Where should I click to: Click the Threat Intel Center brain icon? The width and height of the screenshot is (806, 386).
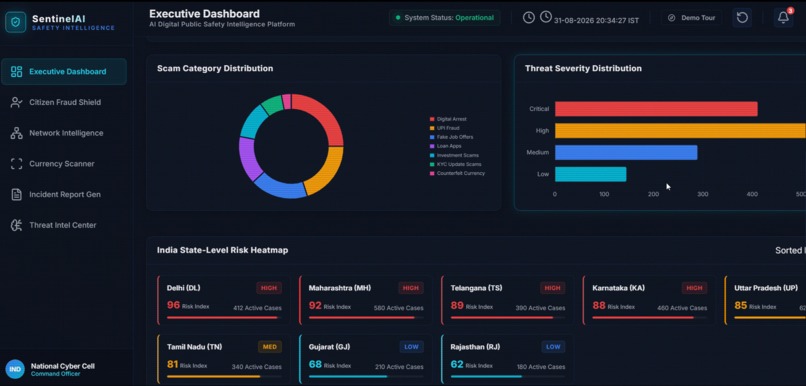coord(16,225)
